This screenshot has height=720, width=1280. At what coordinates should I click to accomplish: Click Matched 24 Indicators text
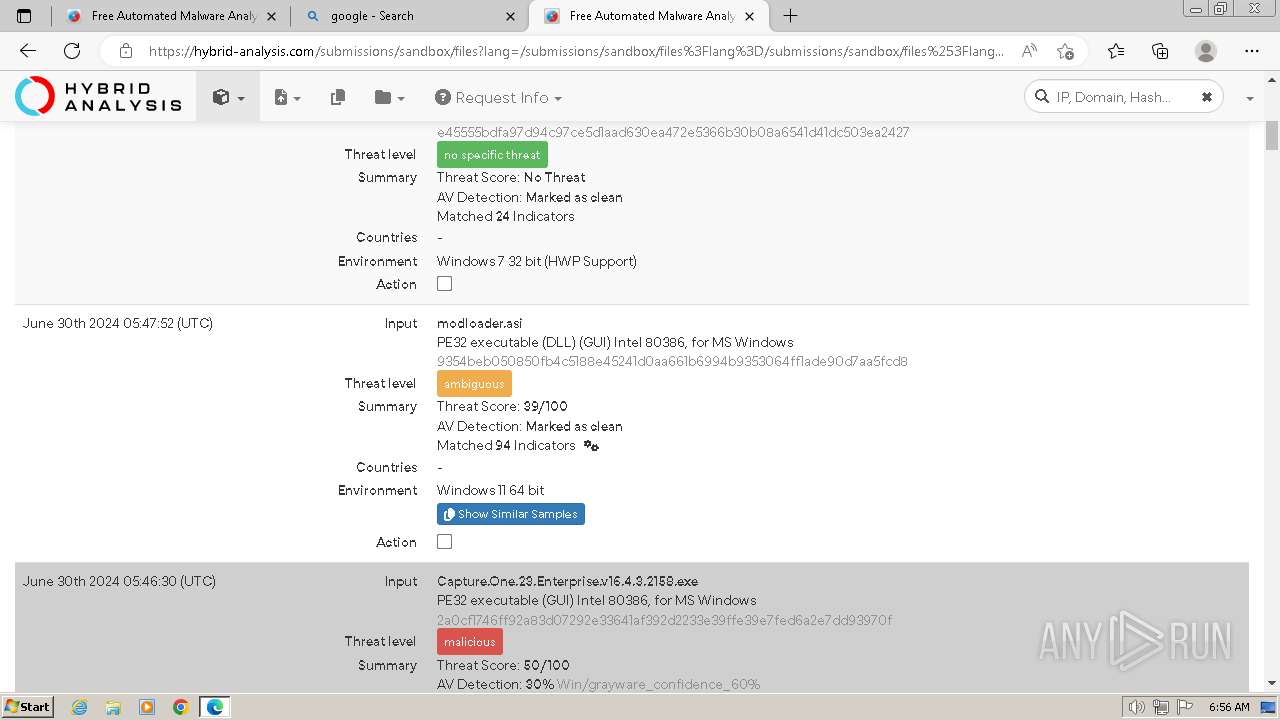pyautogui.click(x=506, y=216)
